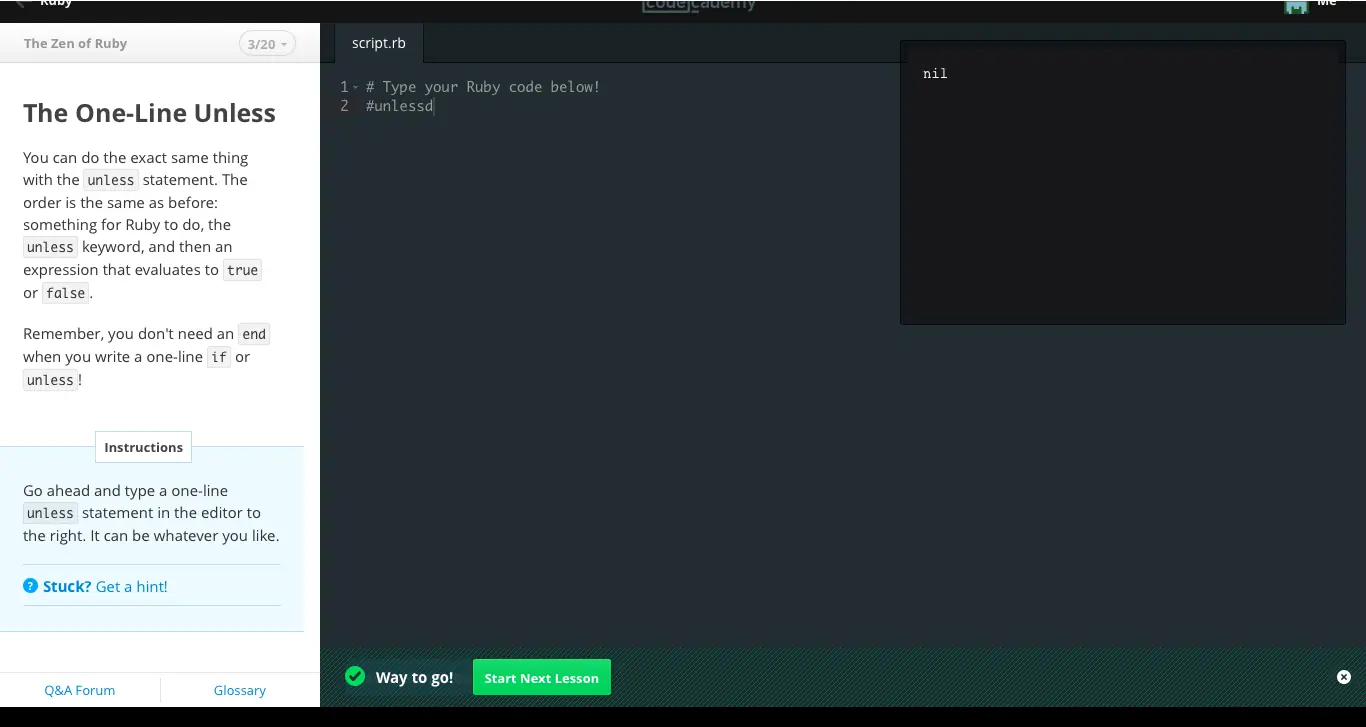The height and width of the screenshot is (727, 1366).
Task: Click the blue question mark hint icon
Action: (x=30, y=586)
